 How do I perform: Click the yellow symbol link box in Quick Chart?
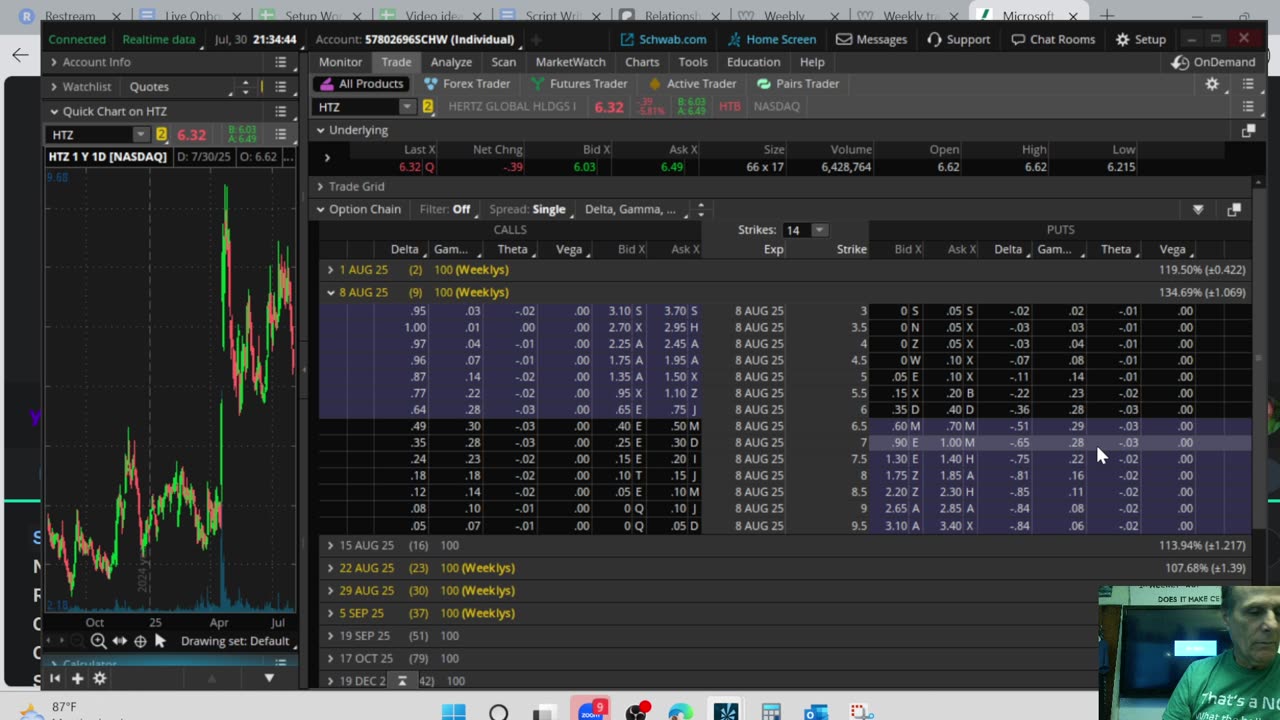click(161, 135)
